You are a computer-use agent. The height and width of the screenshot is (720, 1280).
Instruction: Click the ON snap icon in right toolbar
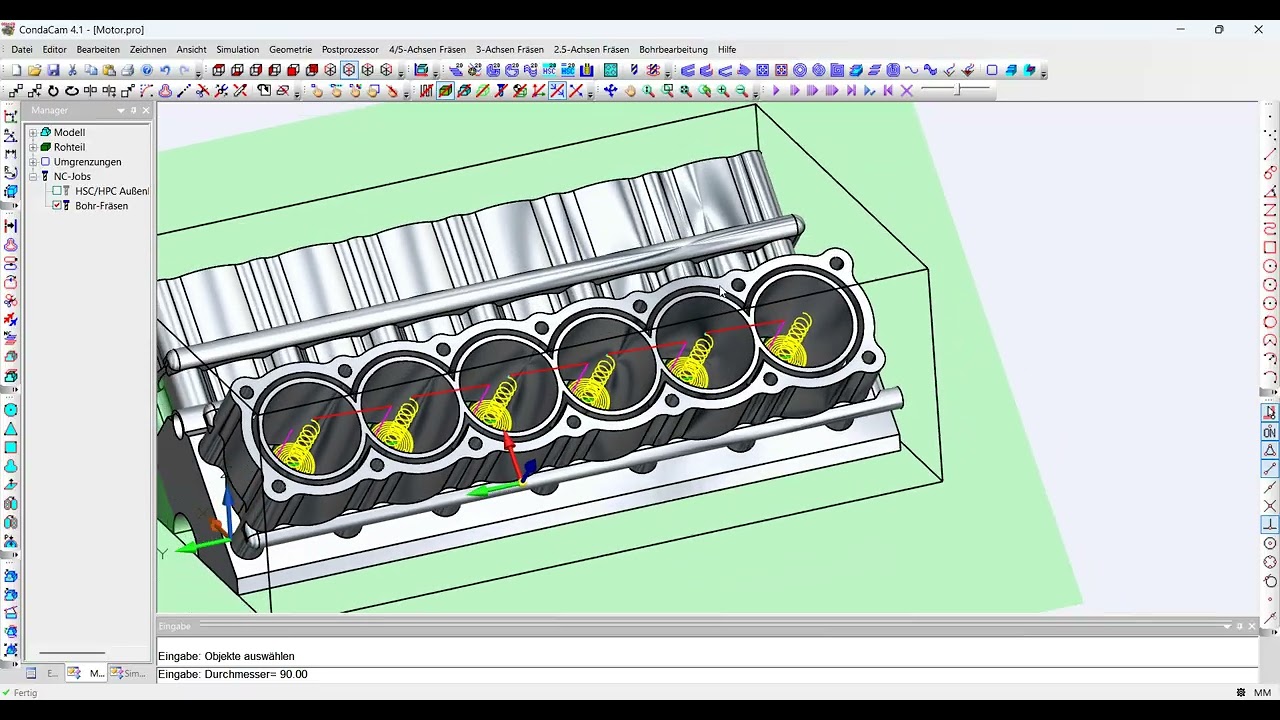[1270, 432]
